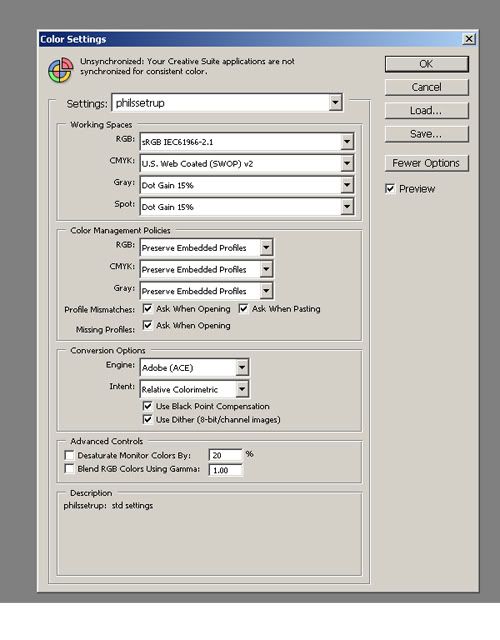500x640 pixels.
Task: Open the Spot working space dropdown
Action: coord(247,207)
